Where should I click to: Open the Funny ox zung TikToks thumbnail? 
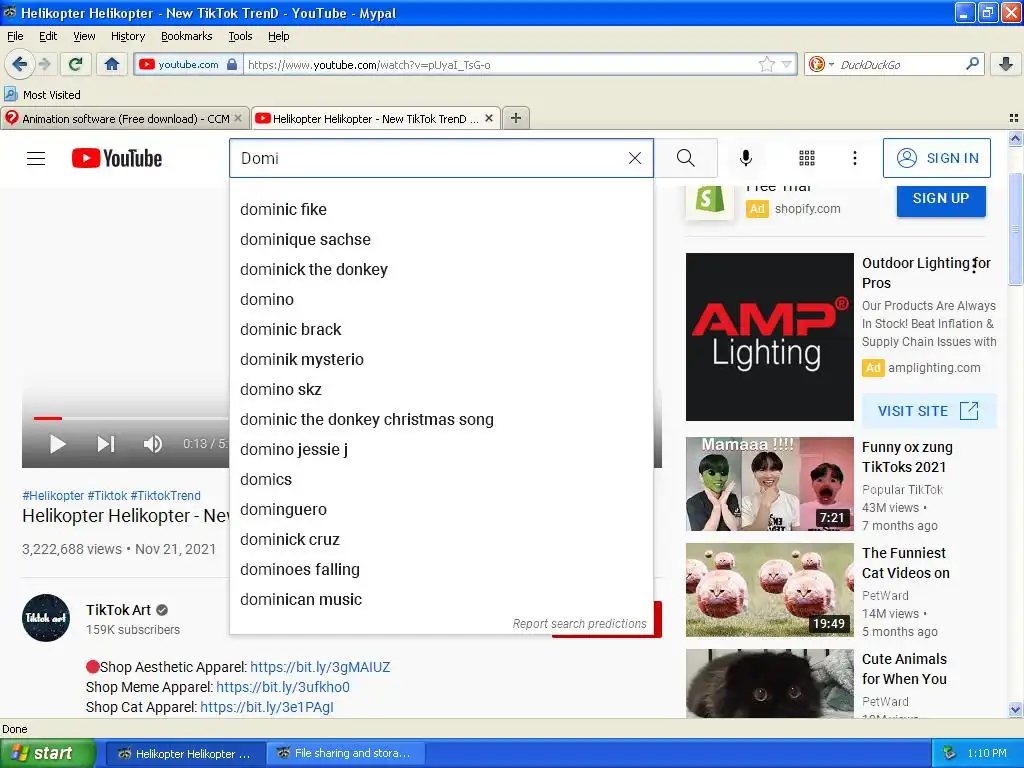pyautogui.click(x=769, y=484)
